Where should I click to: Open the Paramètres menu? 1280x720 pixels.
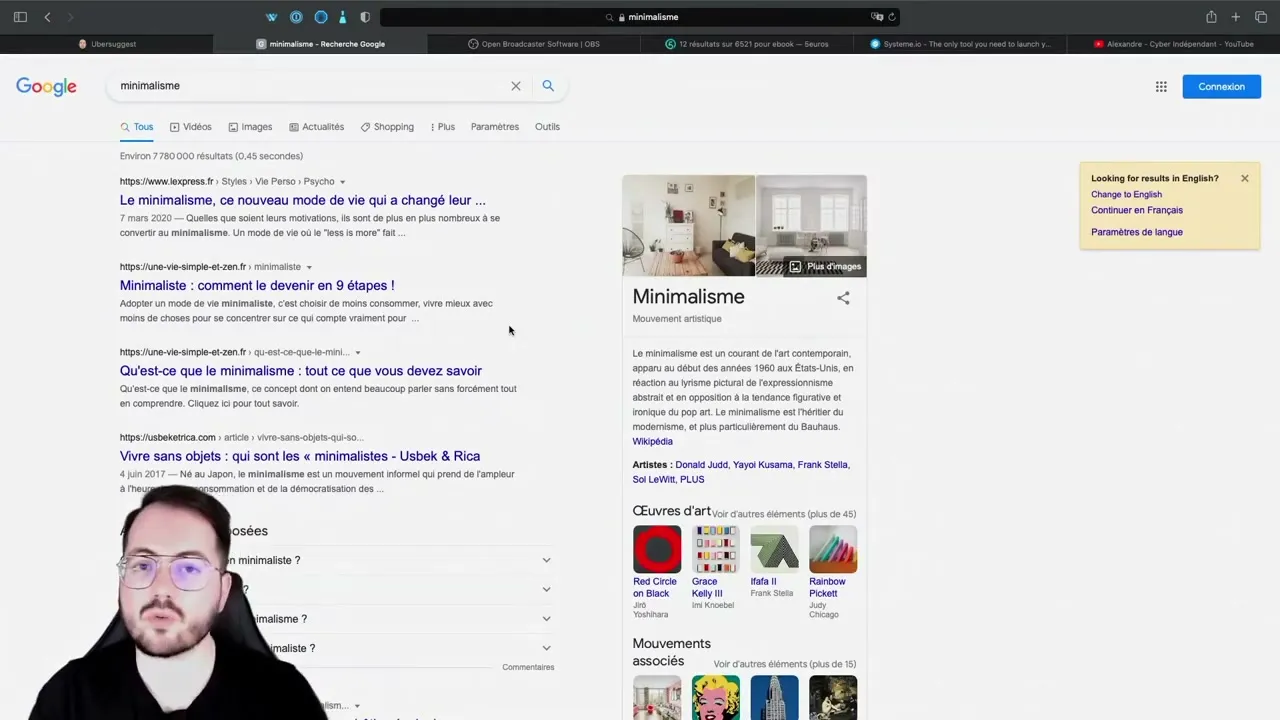point(494,127)
